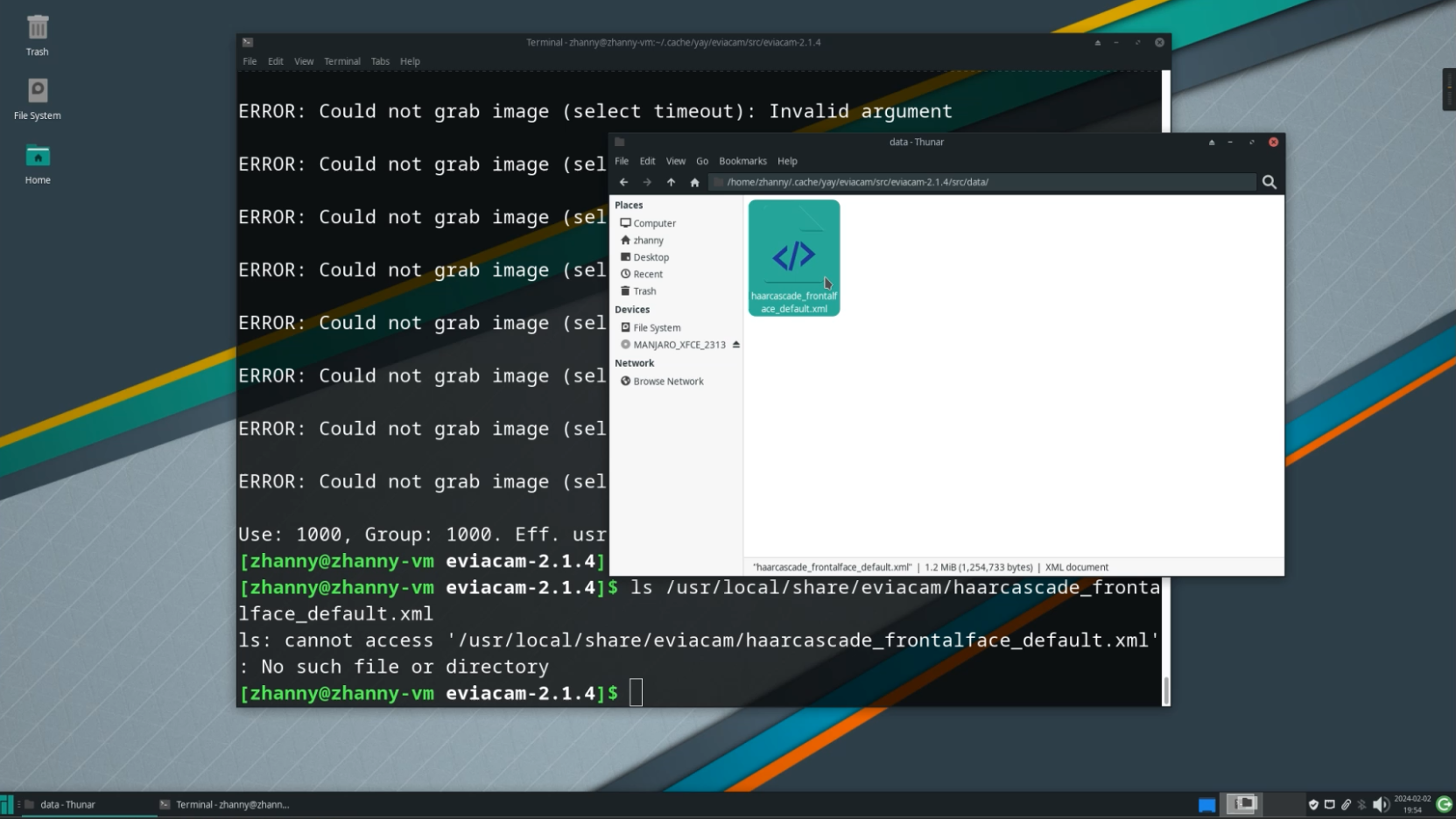Open Thunar View menu
This screenshot has height=819, width=1456.
675,161
